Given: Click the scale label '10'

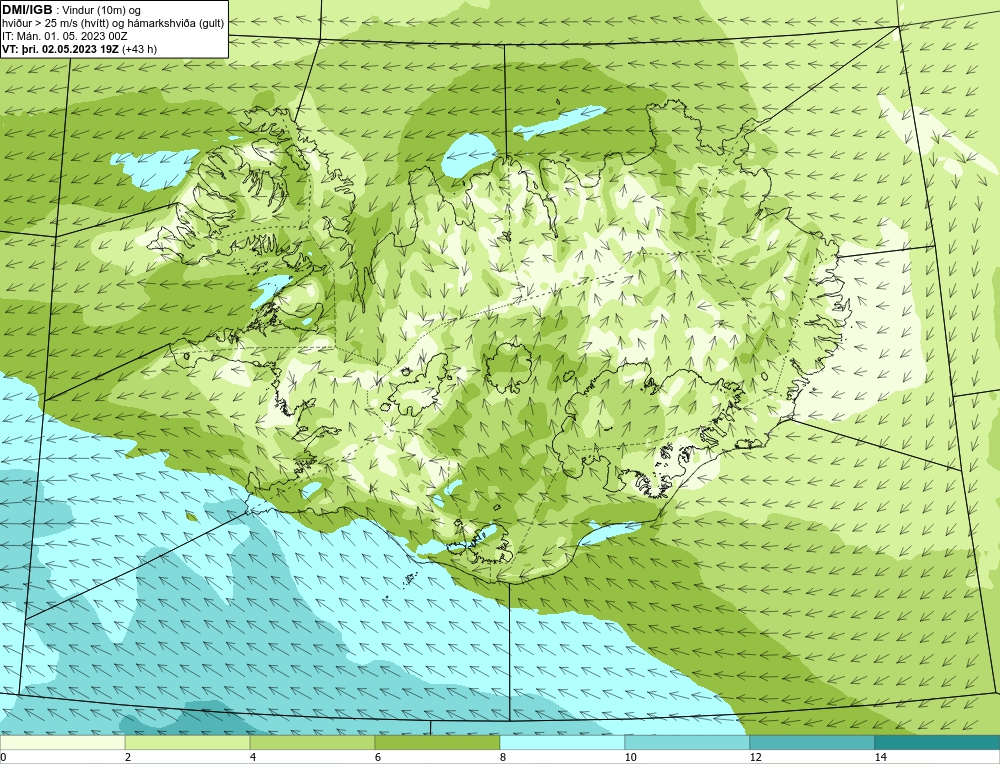Looking at the screenshot, I should (x=631, y=757).
